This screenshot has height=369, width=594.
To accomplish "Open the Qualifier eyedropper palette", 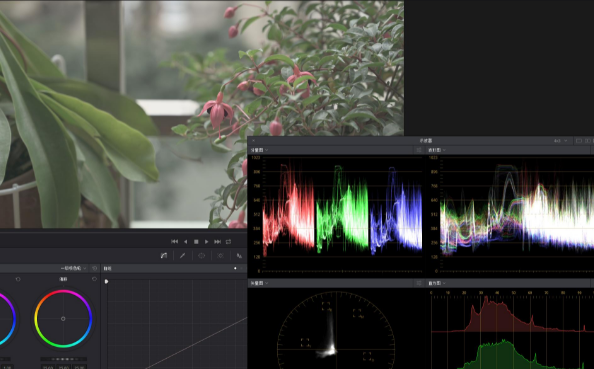I will point(183,256).
